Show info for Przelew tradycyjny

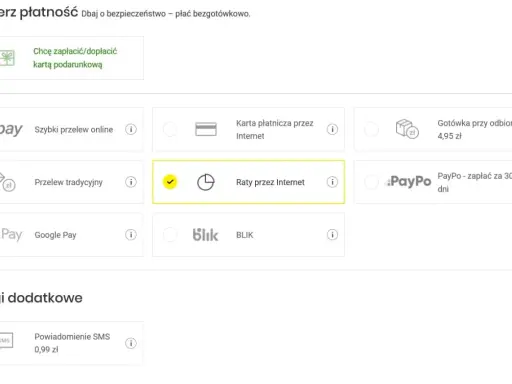pos(131,182)
